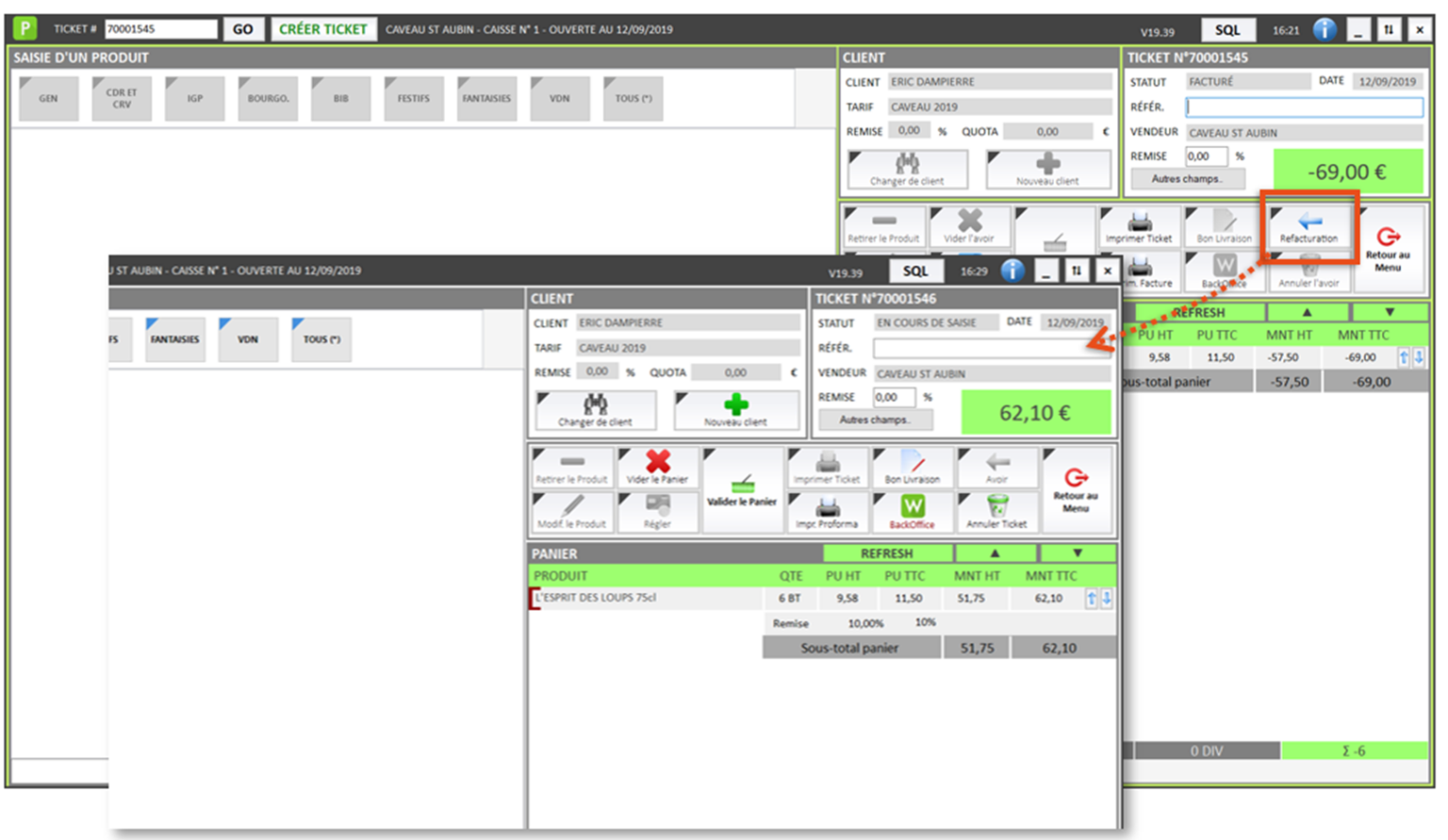The width and height of the screenshot is (1448, 840).
Task: Click the Bon Livraison icon beside Avoir
Action: click(x=912, y=467)
